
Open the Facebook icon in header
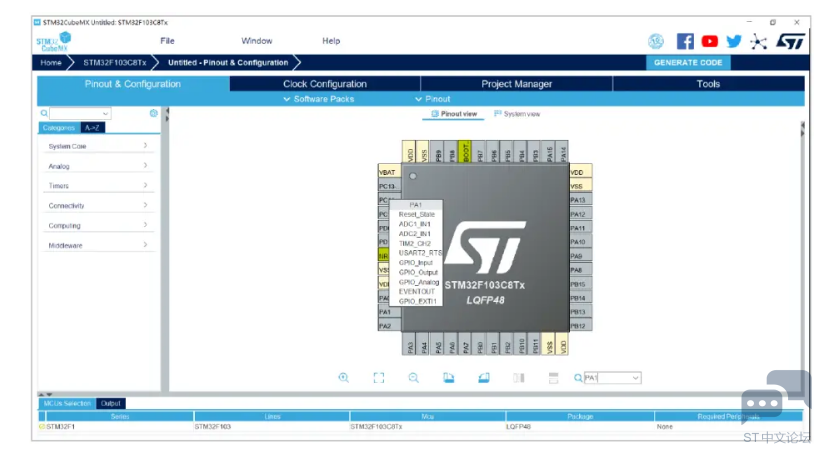(x=685, y=41)
